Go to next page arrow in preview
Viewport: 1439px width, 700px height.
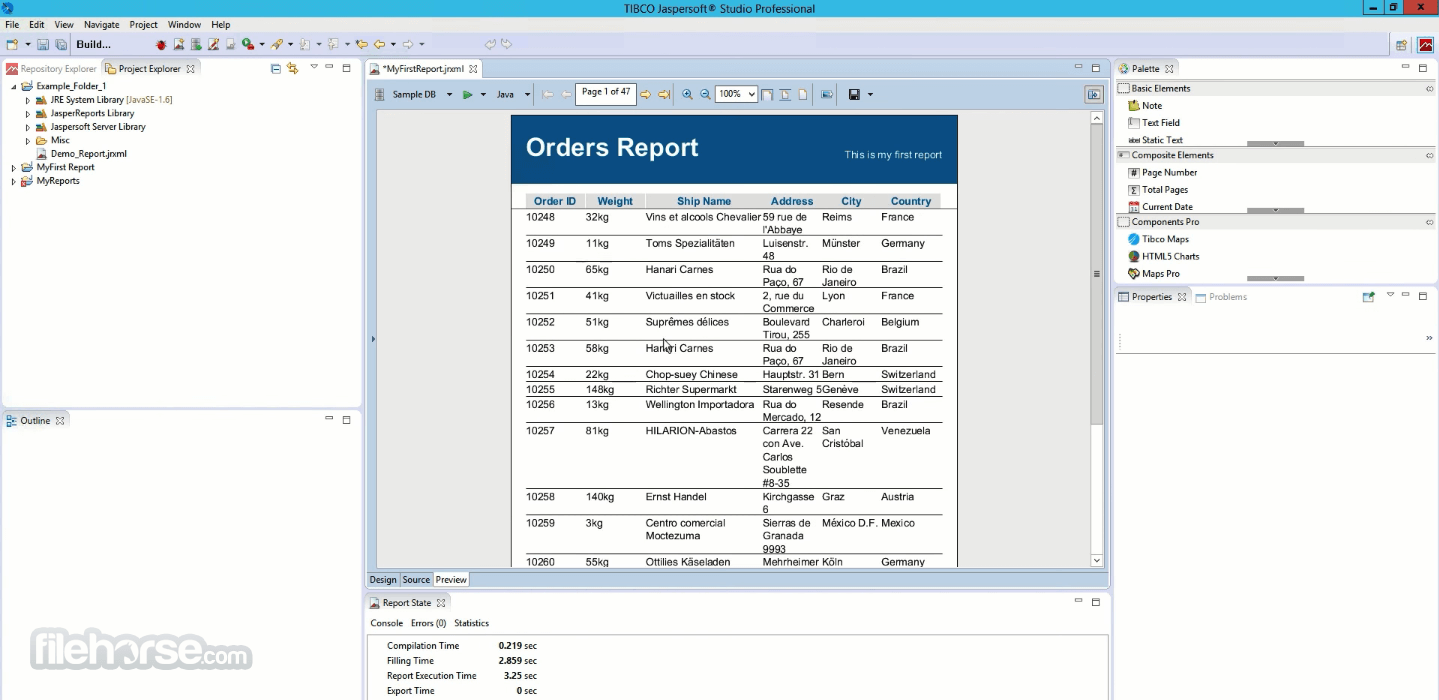(646, 94)
